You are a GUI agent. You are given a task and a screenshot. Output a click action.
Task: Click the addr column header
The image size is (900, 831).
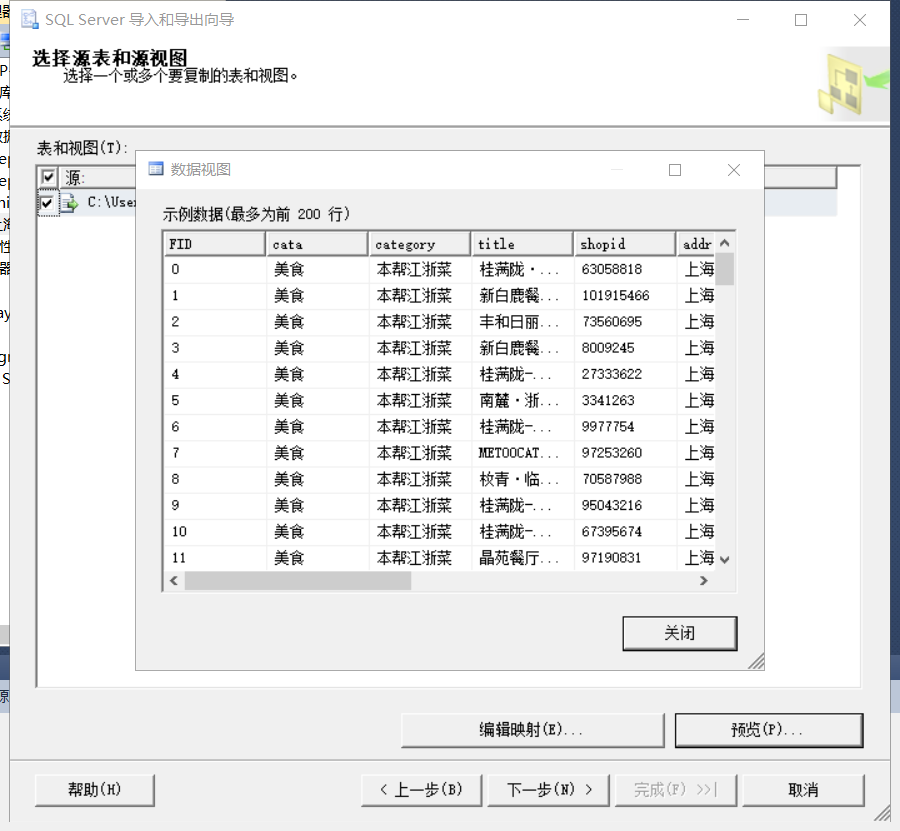coord(696,244)
